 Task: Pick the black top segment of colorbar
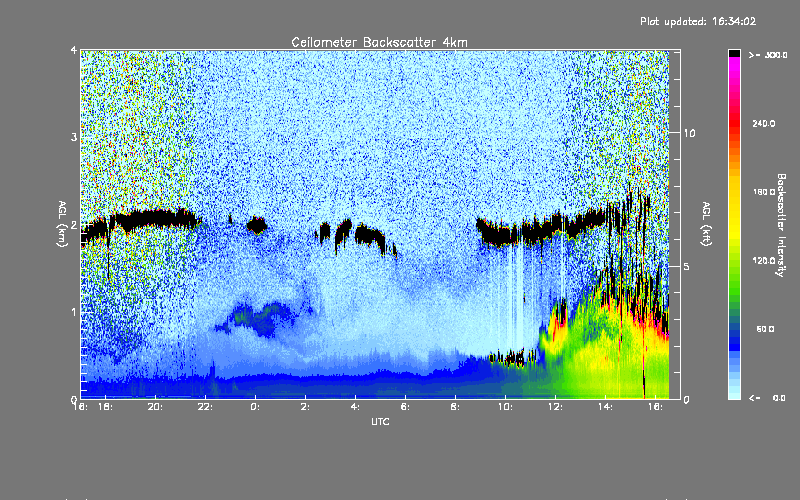click(734, 53)
